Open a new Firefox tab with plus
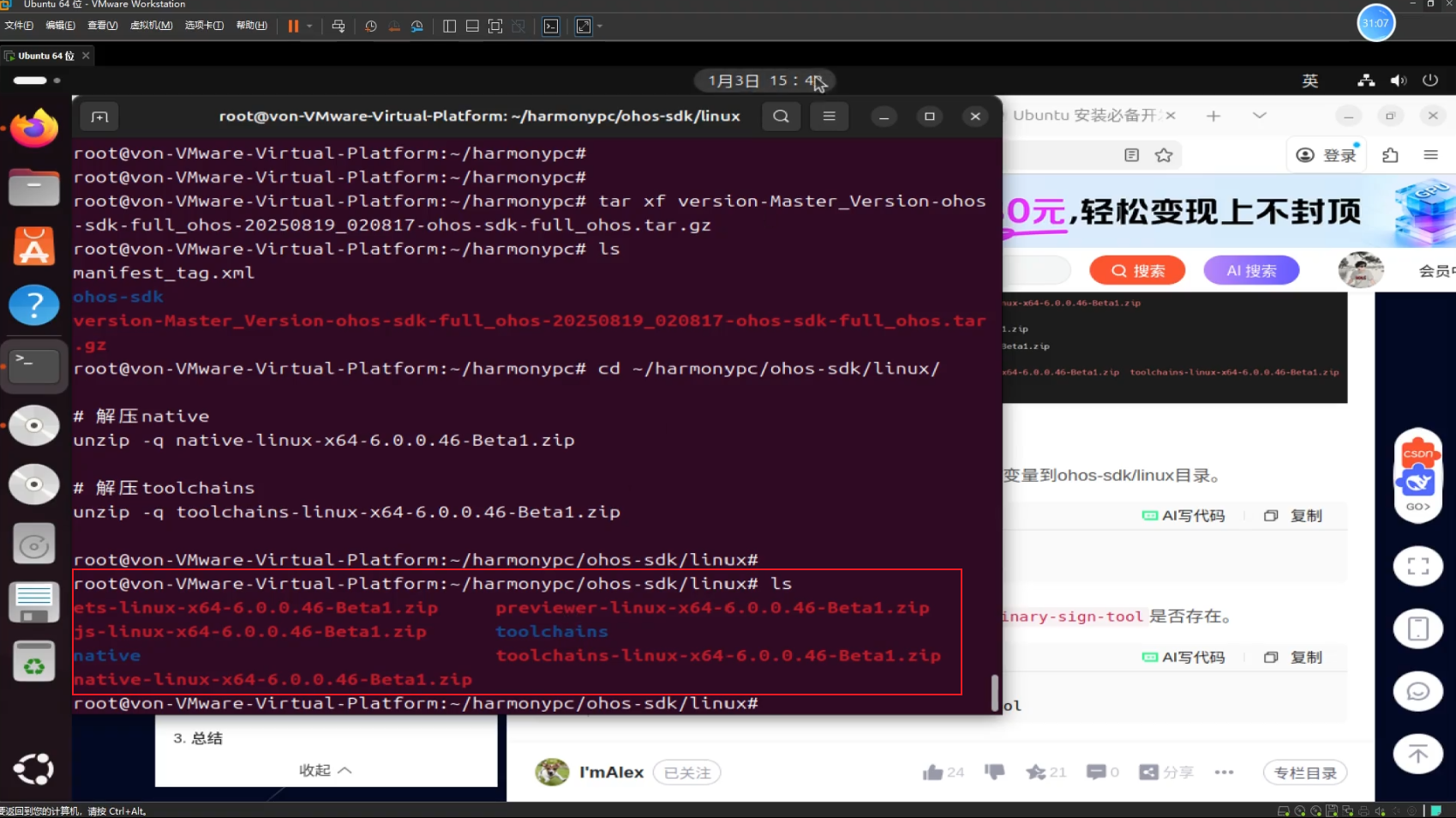 pos(1213,116)
